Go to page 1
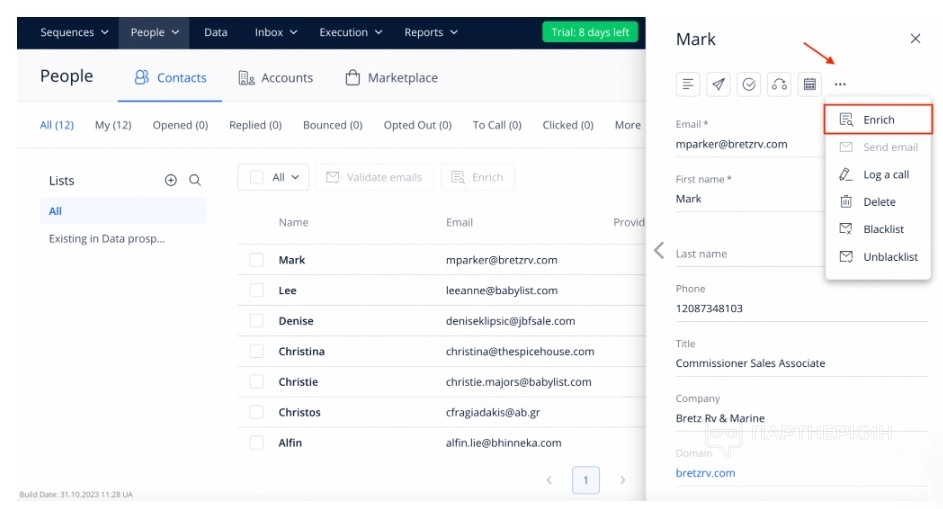Screen dimensions: 943x509 click(586, 480)
